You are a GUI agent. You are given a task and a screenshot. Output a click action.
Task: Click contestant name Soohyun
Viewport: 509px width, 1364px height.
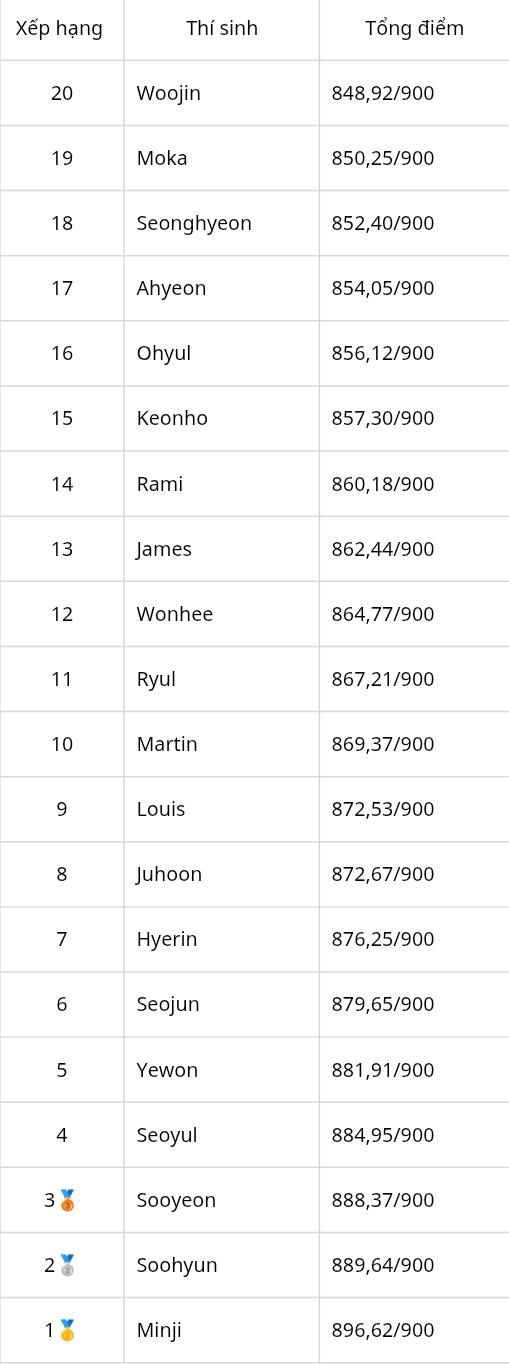pyautogui.click(x=177, y=1265)
